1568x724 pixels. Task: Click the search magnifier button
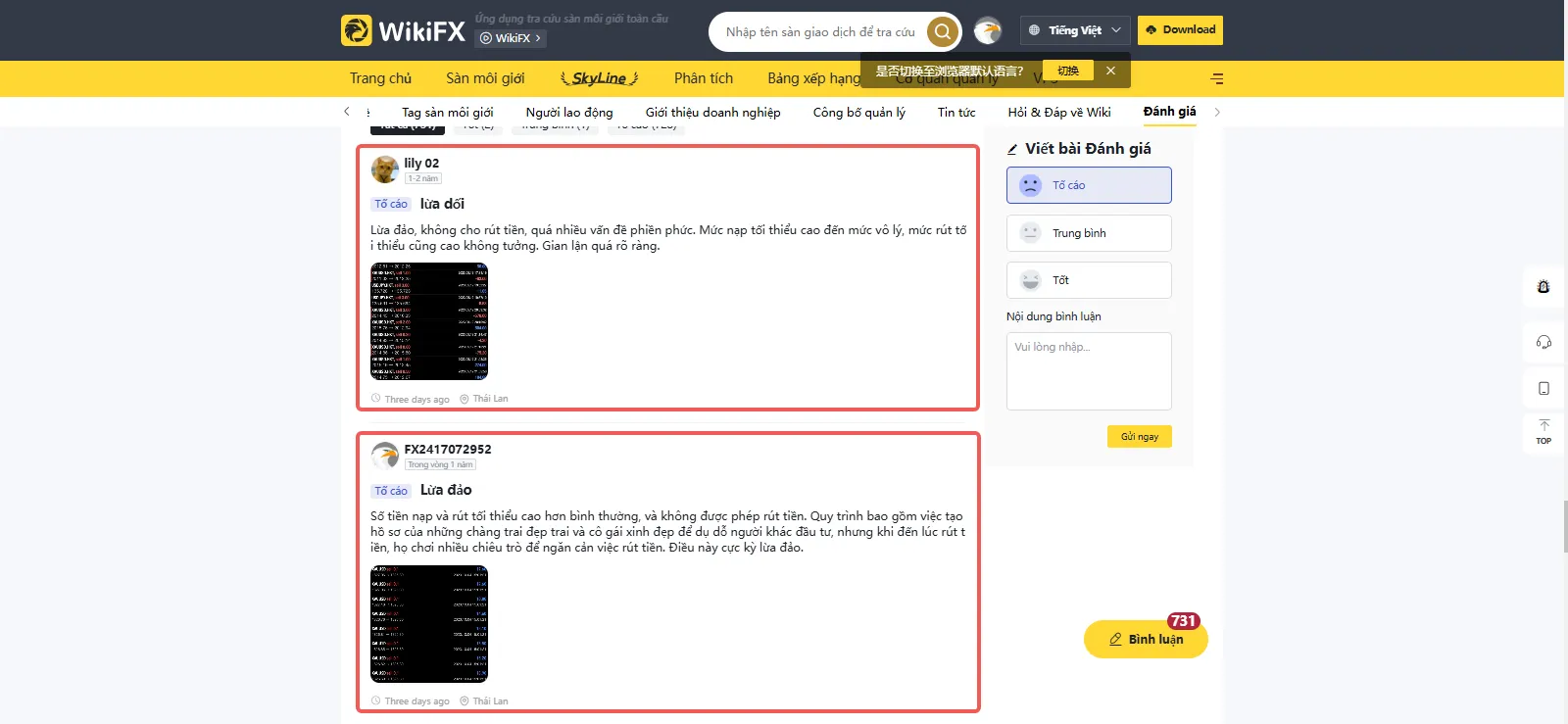(x=942, y=32)
